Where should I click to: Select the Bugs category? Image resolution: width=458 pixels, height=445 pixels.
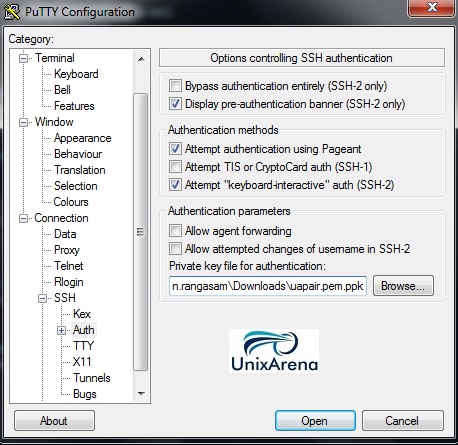pyautogui.click(x=85, y=394)
